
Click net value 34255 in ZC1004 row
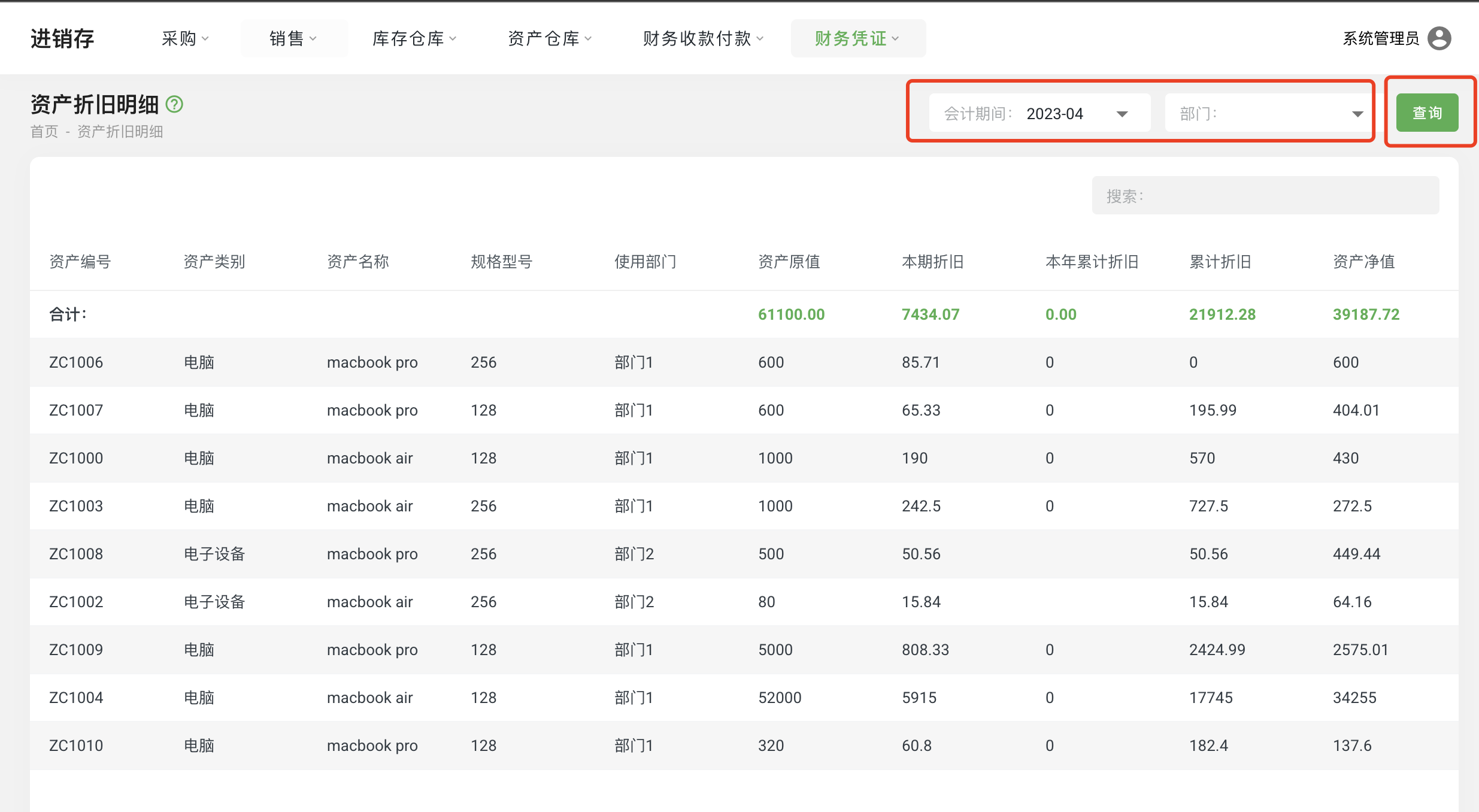[x=1354, y=698]
